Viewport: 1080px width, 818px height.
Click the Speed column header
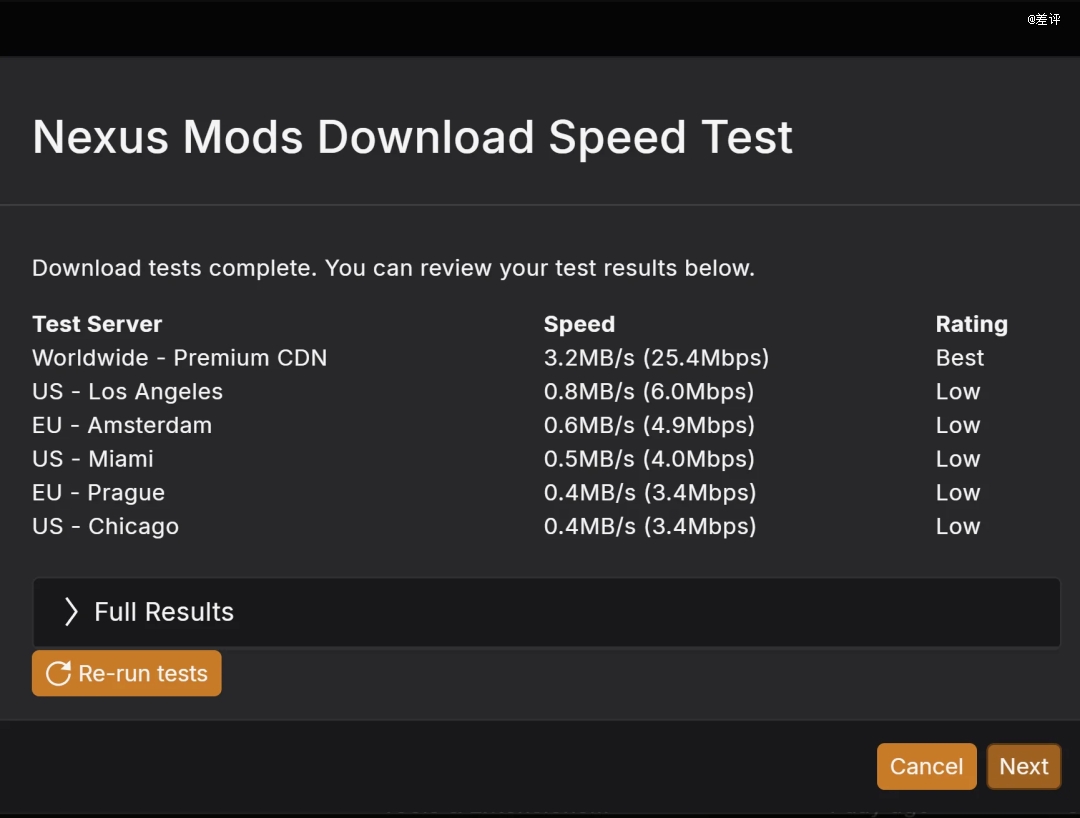[579, 324]
